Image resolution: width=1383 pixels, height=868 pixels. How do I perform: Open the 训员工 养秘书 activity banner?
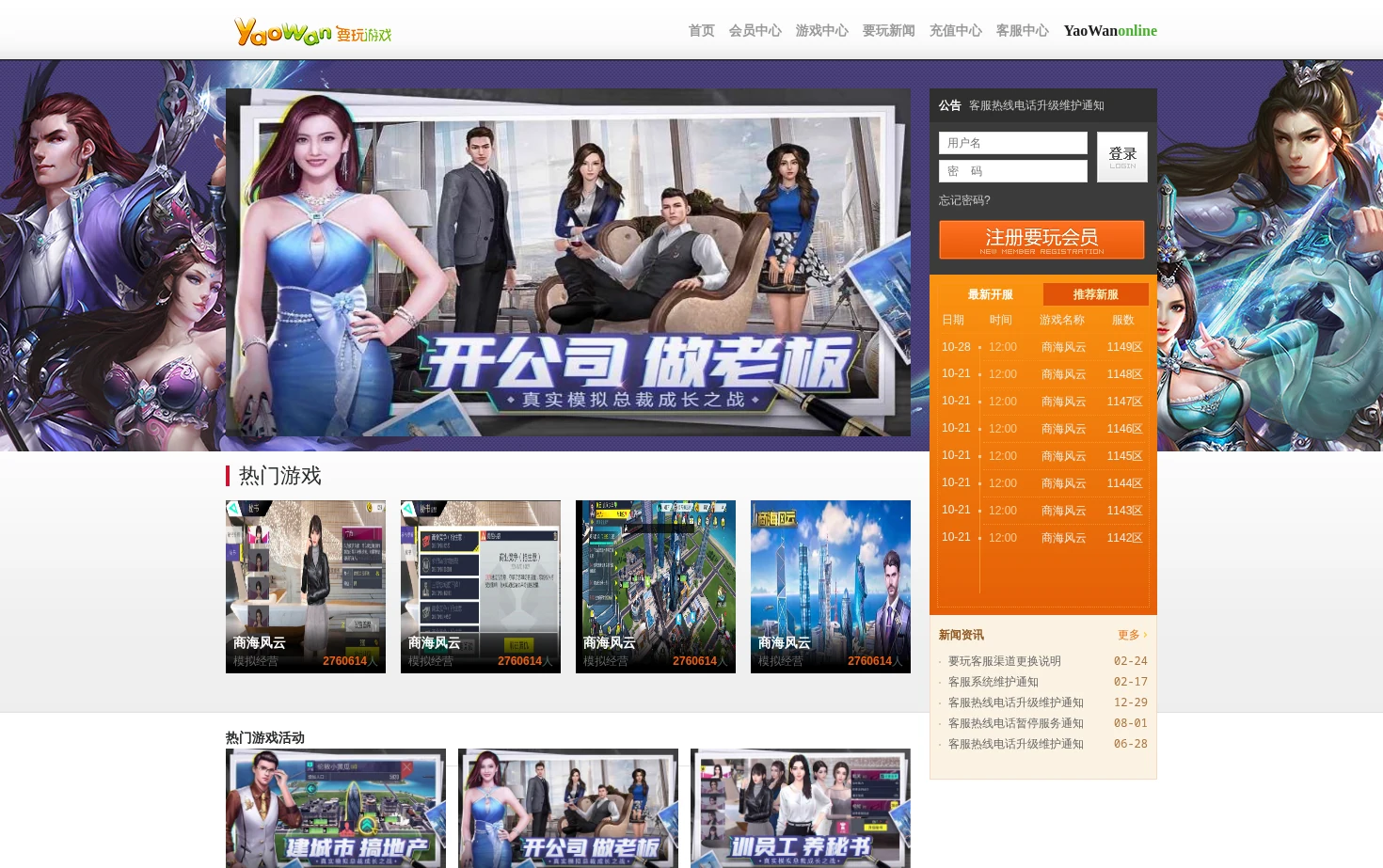[801, 808]
